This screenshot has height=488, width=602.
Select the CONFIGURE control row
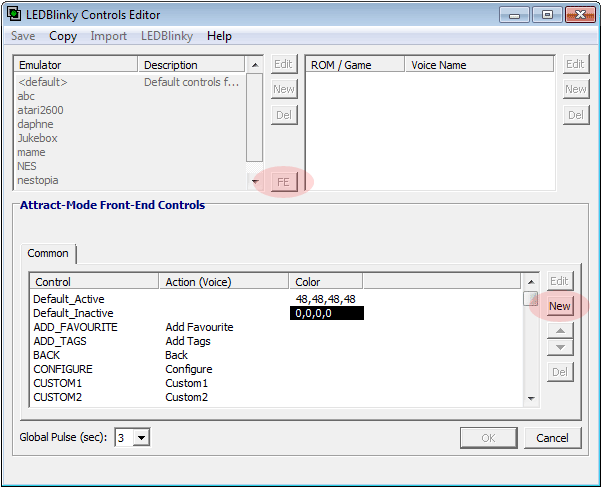(276, 369)
